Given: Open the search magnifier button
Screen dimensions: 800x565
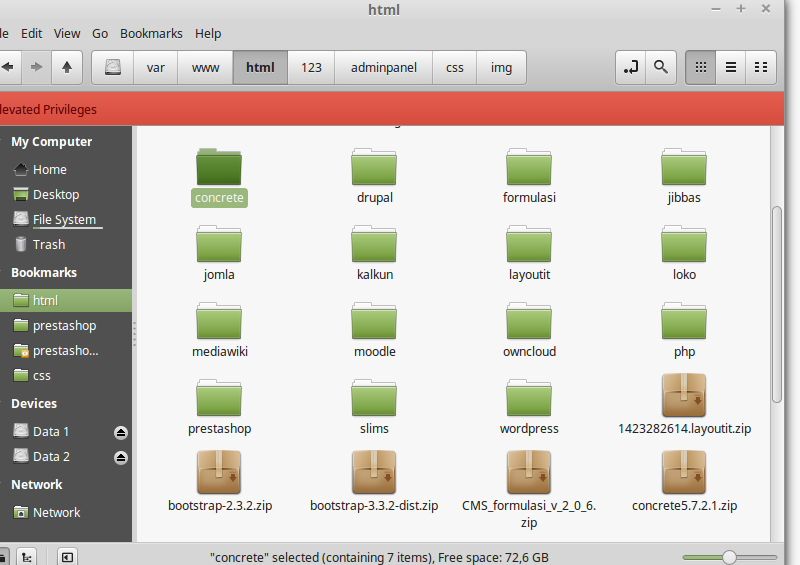Looking at the screenshot, I should [661, 67].
